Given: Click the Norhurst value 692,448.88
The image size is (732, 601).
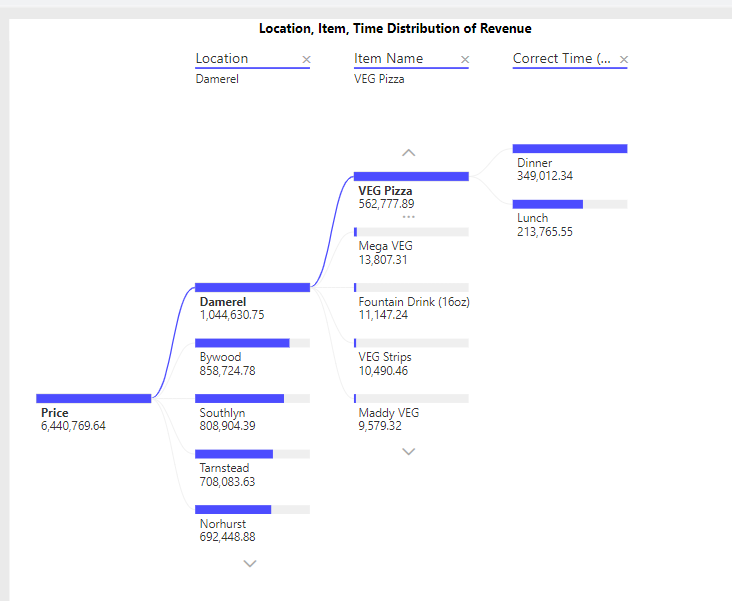Looking at the screenshot, I should pos(227,537).
